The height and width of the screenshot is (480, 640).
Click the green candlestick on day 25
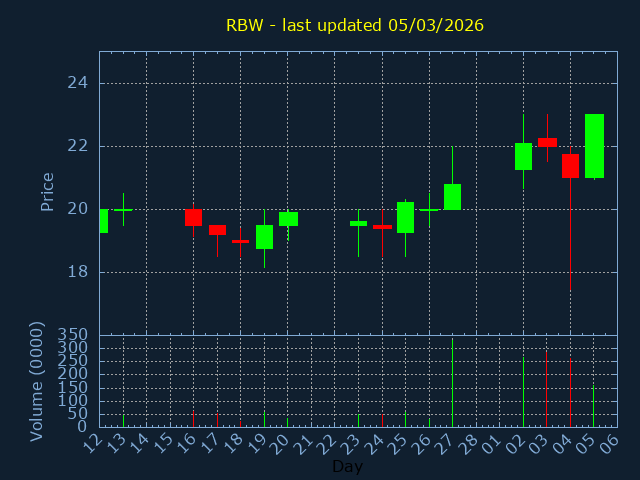[x=405, y=217]
